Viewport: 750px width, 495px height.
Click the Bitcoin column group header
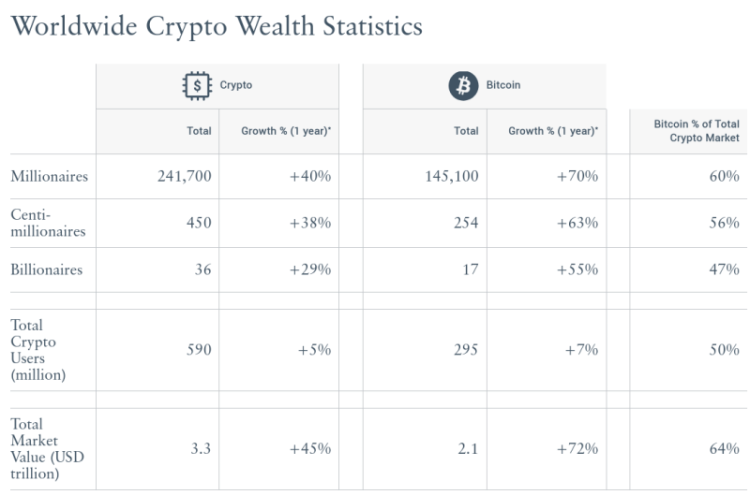[x=501, y=86]
